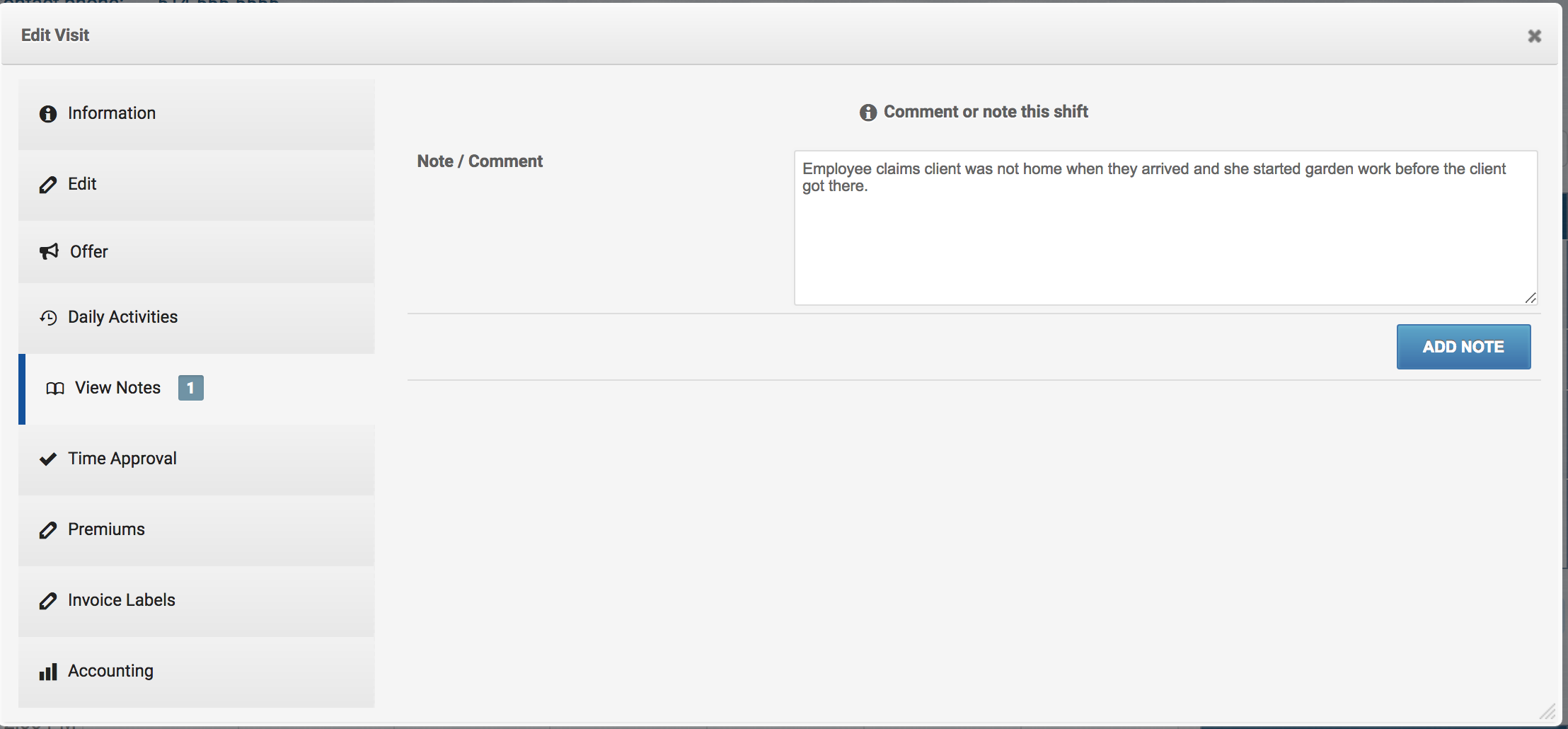Go to the Invoice Labels tab

pyautogui.click(x=197, y=601)
